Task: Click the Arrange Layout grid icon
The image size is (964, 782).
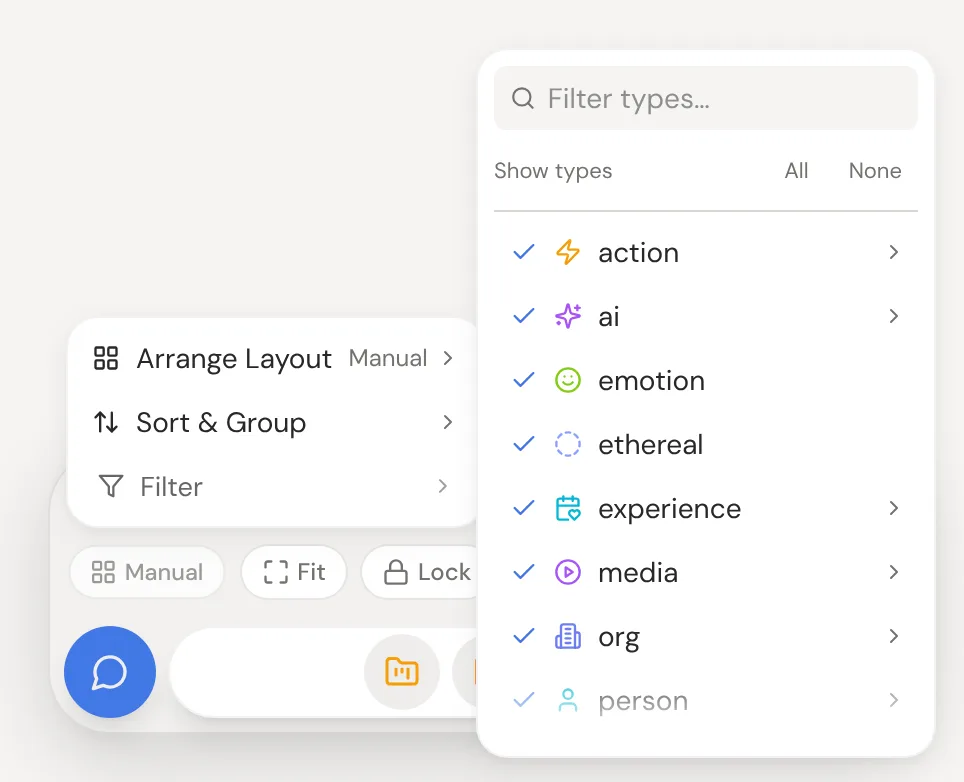Action: [106, 358]
